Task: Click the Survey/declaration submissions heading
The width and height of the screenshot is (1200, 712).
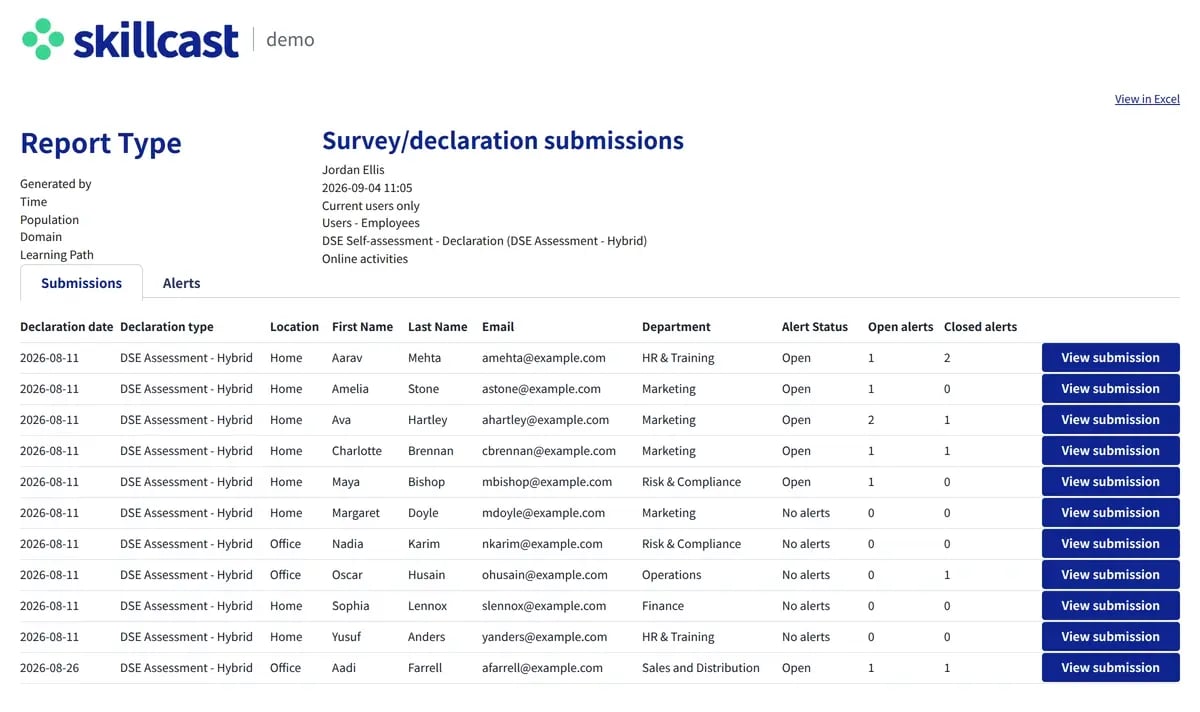Action: (x=503, y=141)
